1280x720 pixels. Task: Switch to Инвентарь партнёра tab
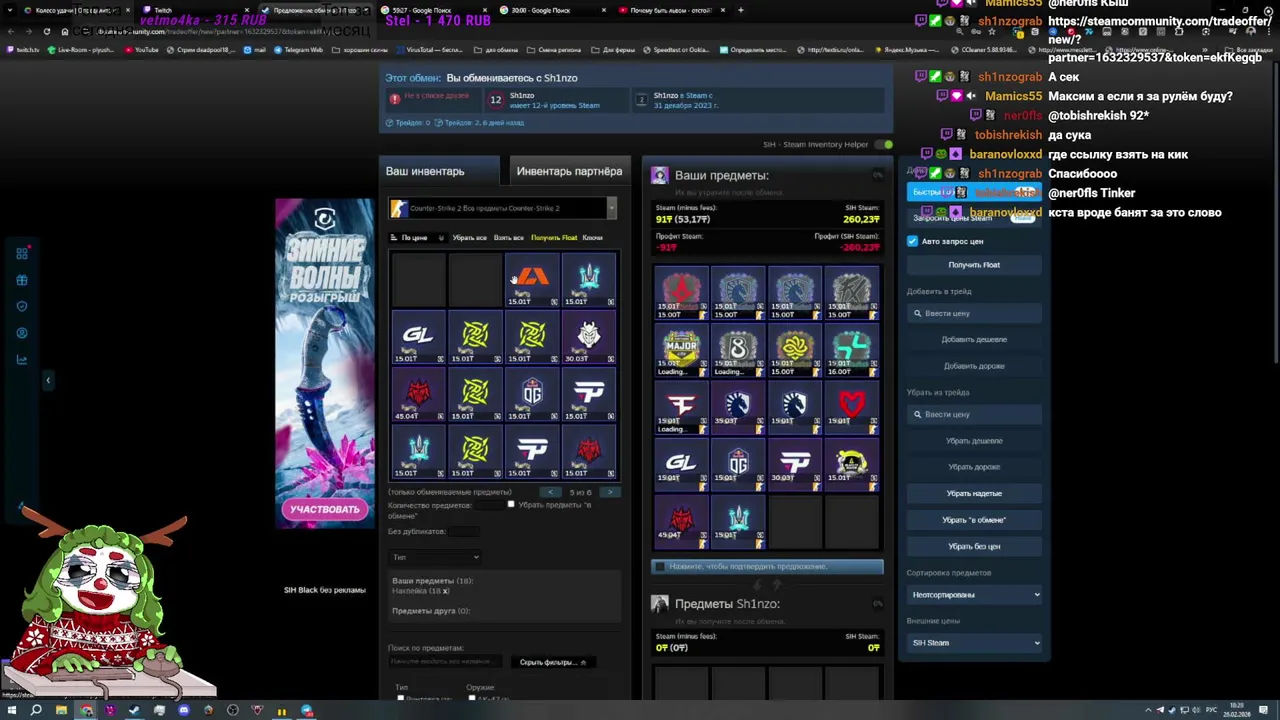pyautogui.click(x=569, y=171)
